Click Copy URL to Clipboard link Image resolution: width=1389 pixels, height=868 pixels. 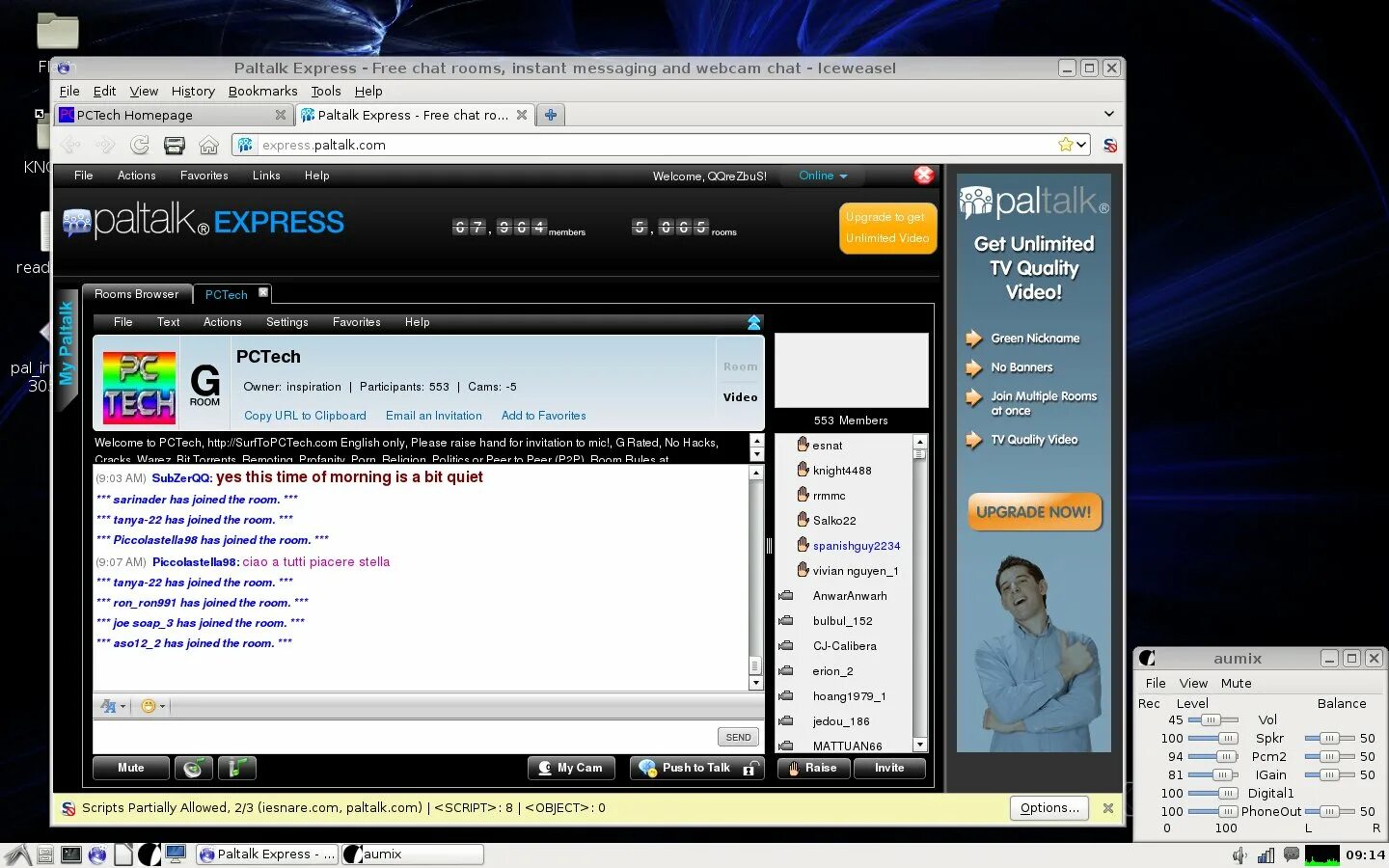[305, 416]
